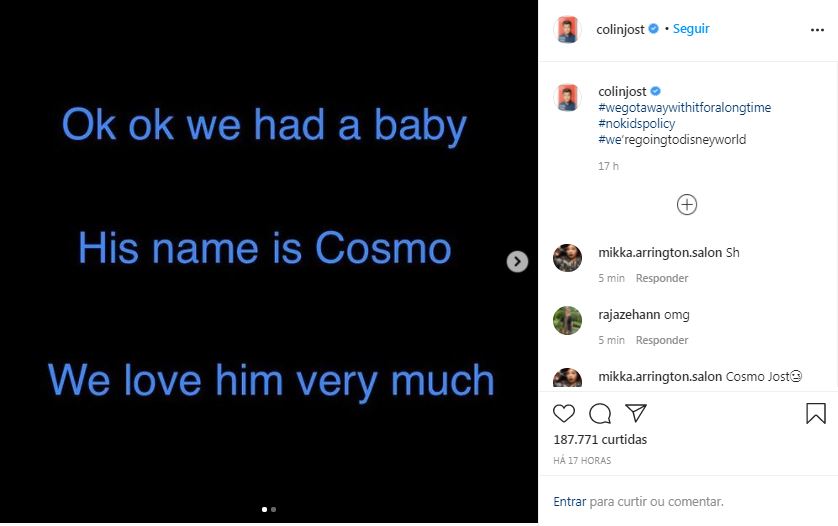Open hashtag #we'regoingtodisneyworld
Image resolution: width=838 pixels, height=526 pixels.
[x=672, y=140]
